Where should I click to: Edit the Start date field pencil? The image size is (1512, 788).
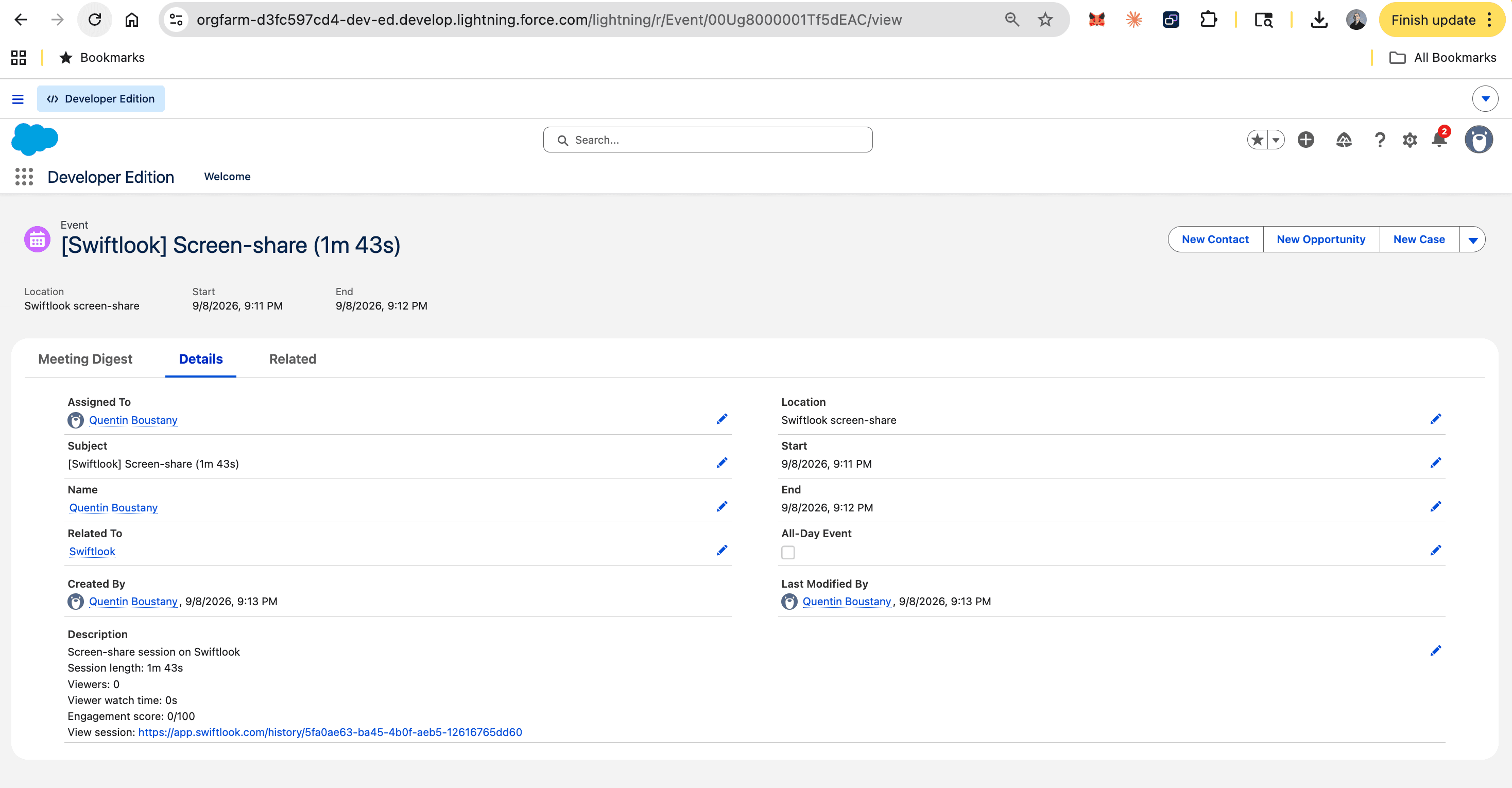click(x=1436, y=464)
